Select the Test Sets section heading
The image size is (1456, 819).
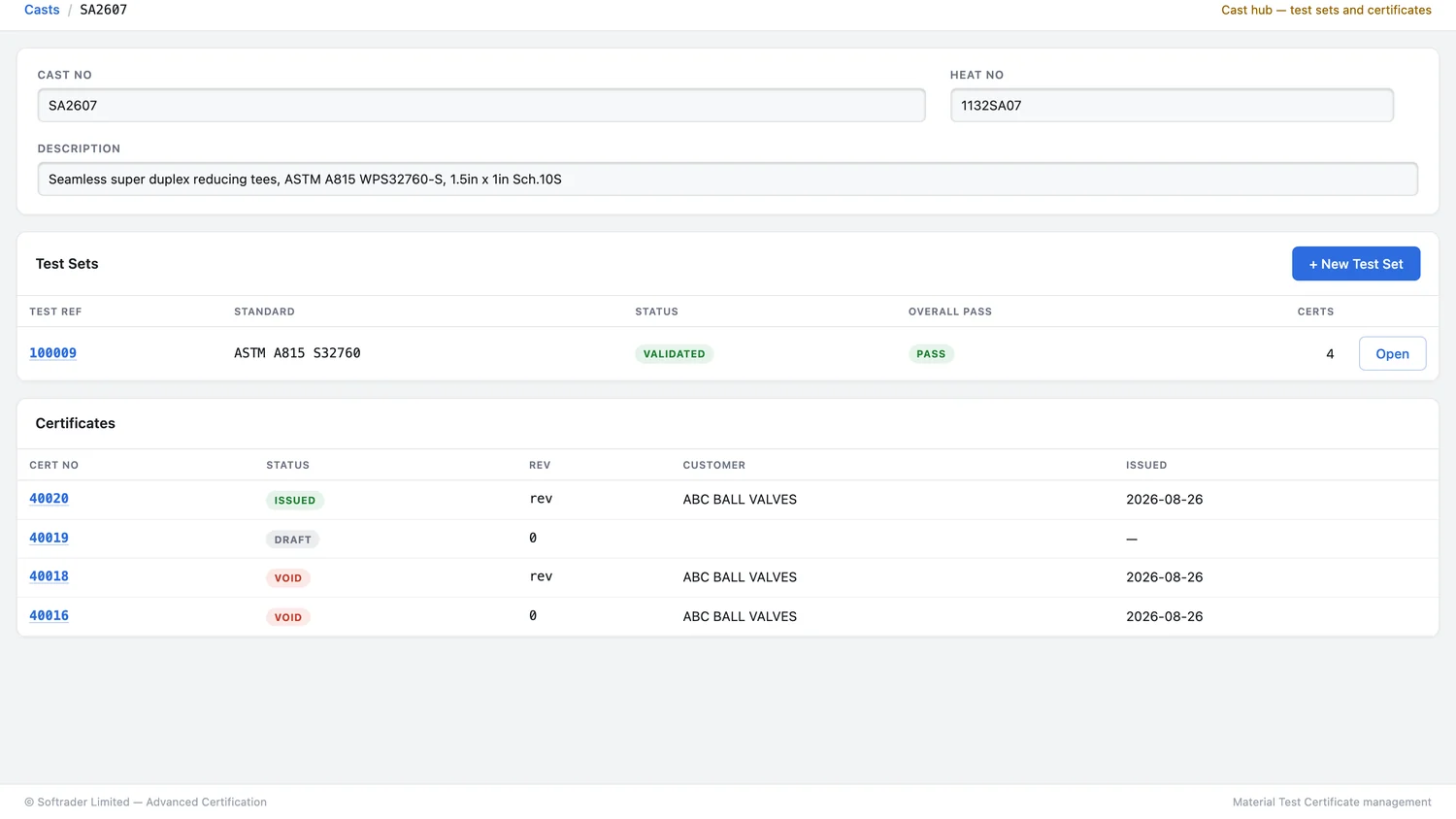67,264
